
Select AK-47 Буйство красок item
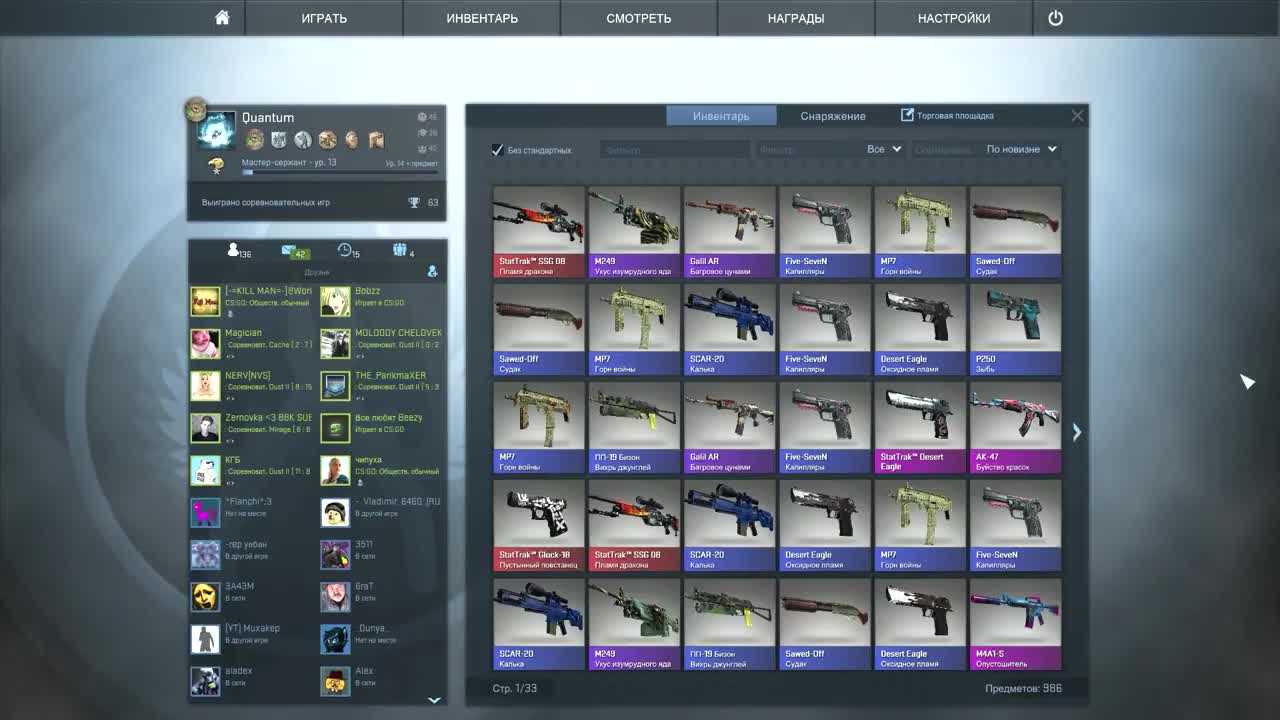click(x=1015, y=427)
